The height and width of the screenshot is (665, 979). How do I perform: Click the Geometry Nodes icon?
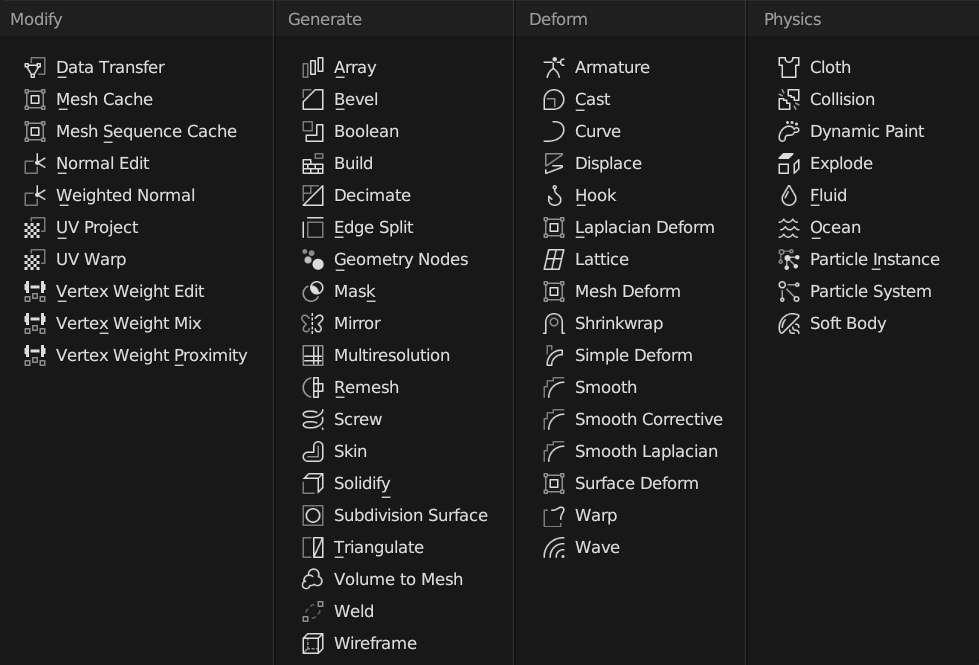(313, 259)
